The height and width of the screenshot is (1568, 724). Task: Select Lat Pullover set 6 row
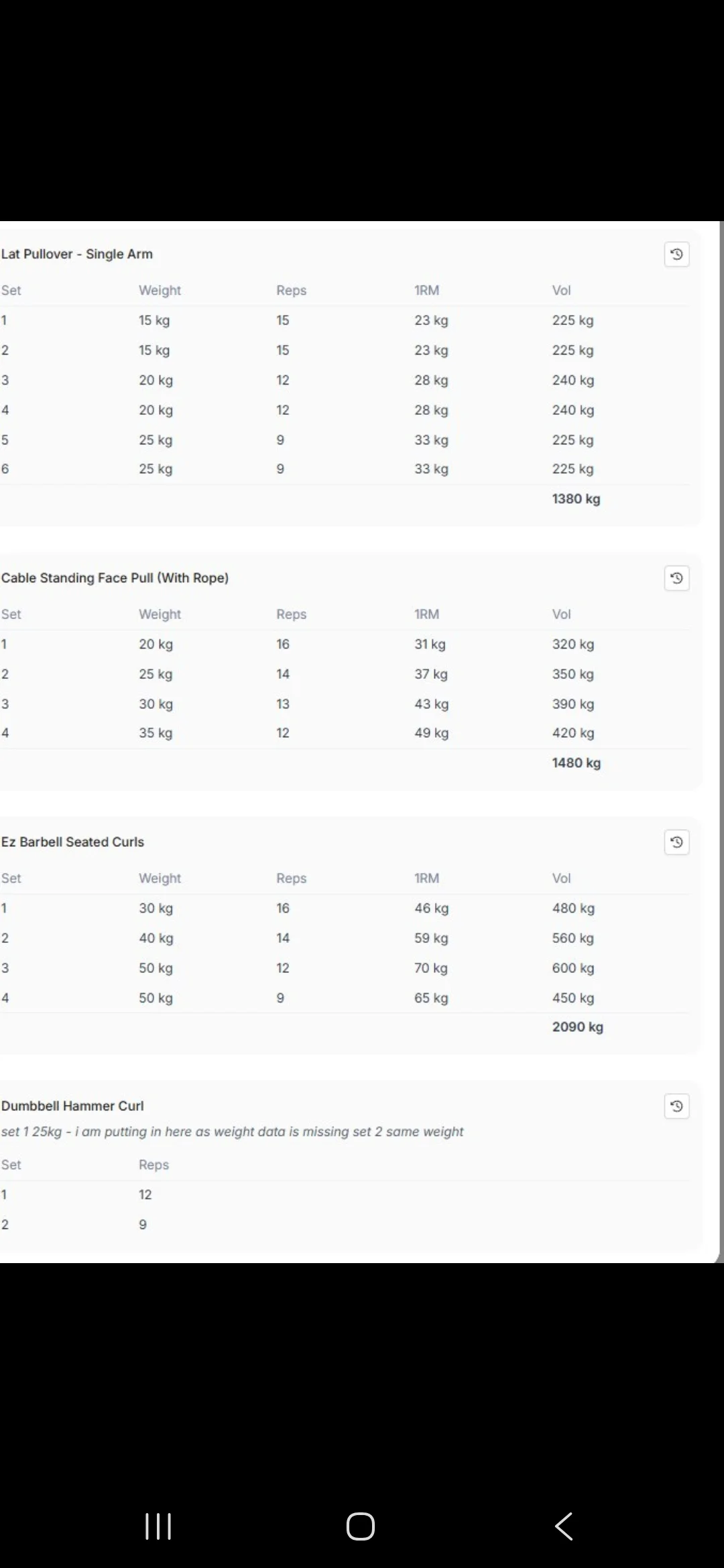345,469
